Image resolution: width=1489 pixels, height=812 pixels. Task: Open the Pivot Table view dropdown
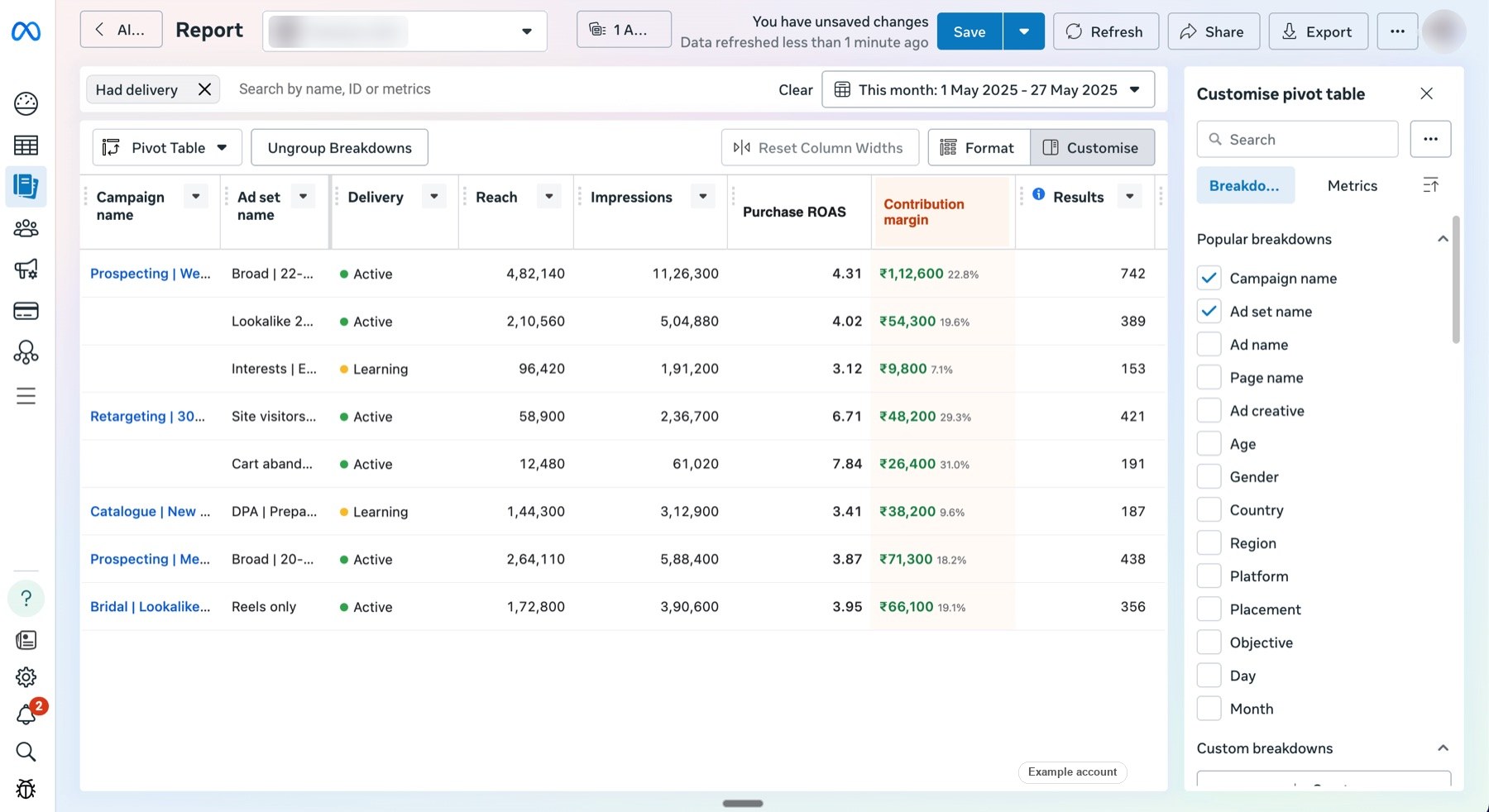click(167, 147)
